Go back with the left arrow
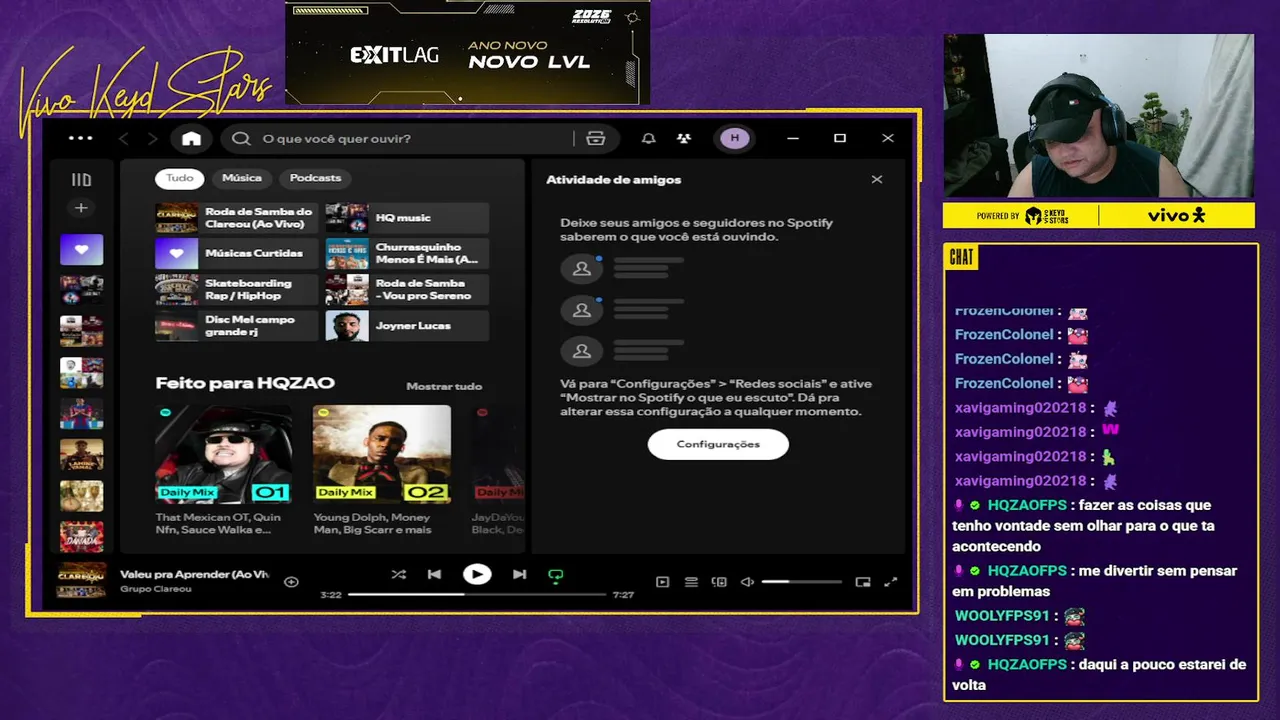The image size is (1280, 720). (x=124, y=138)
